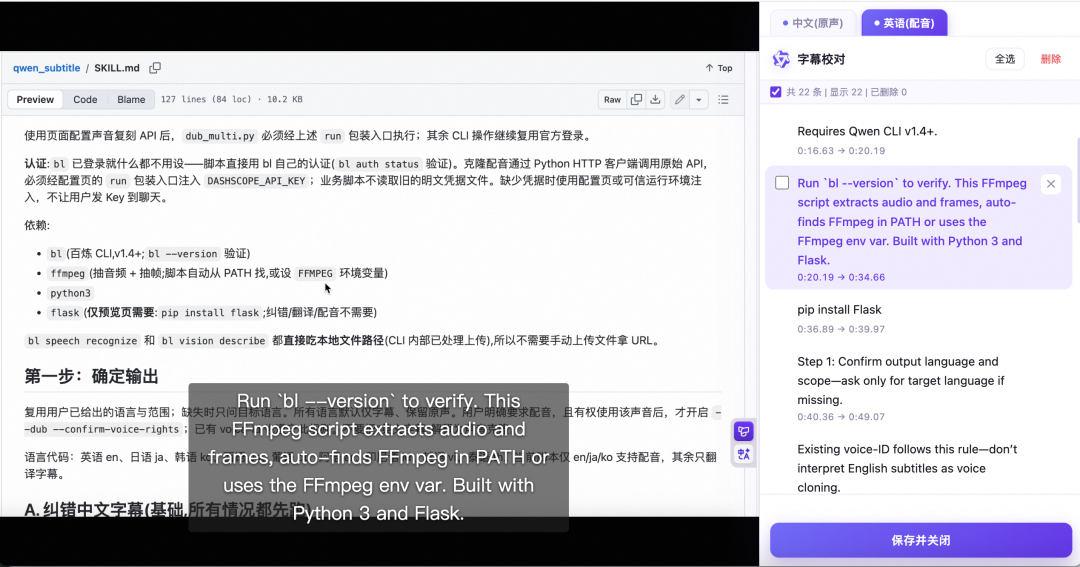Download the raw file
Image resolution: width=1080 pixels, height=567 pixels.
click(x=655, y=99)
